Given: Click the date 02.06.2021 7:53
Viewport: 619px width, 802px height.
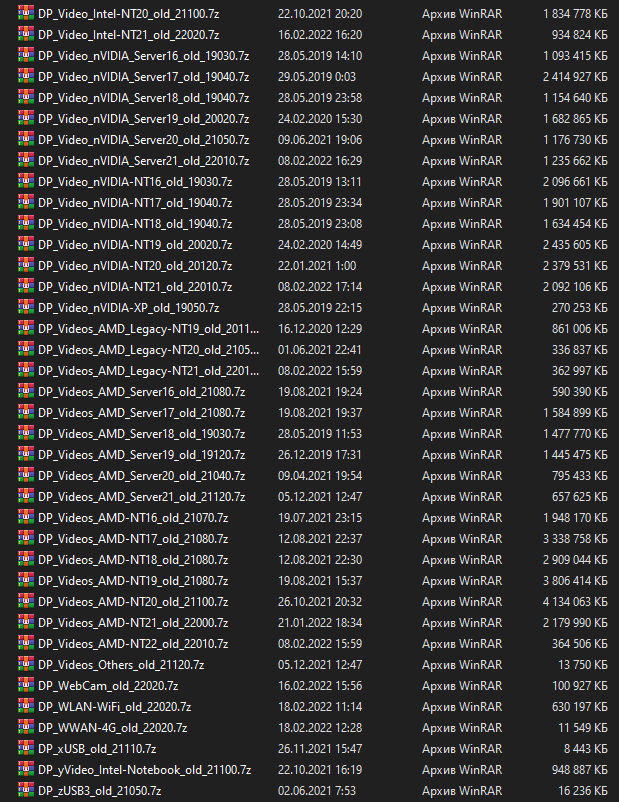Looking at the screenshot, I should point(317,790).
